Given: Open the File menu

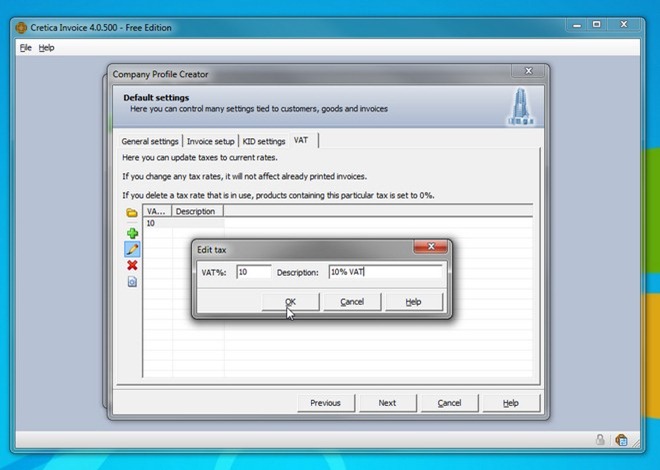Looking at the screenshot, I should (26, 48).
